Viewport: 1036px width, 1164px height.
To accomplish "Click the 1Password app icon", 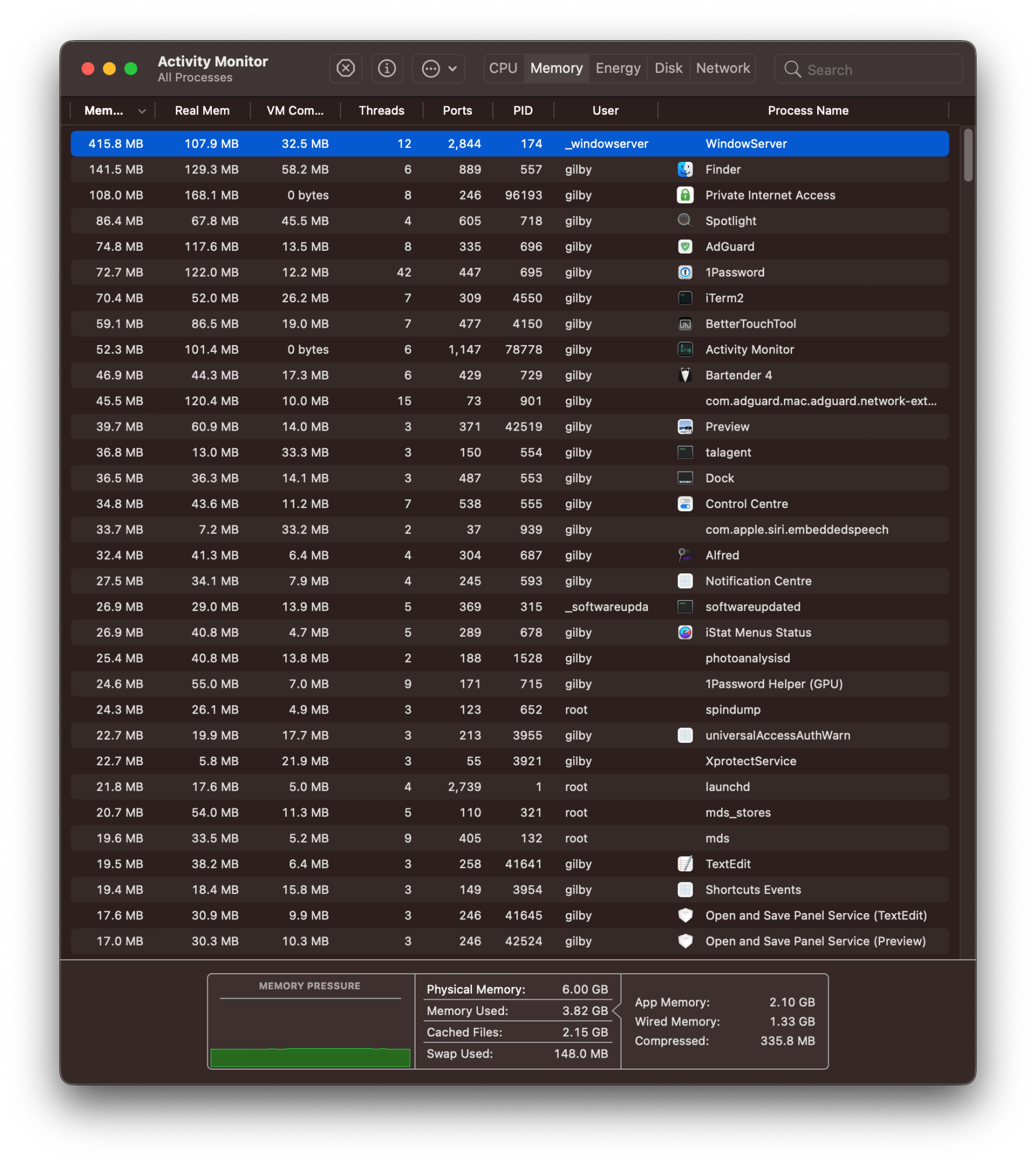I will [685, 272].
